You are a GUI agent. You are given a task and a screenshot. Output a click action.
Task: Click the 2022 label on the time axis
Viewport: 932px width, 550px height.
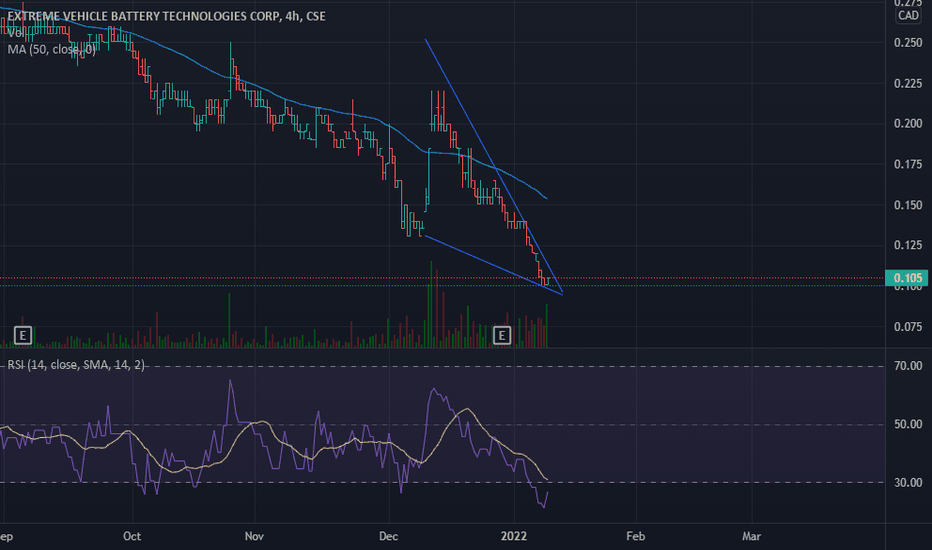click(514, 536)
